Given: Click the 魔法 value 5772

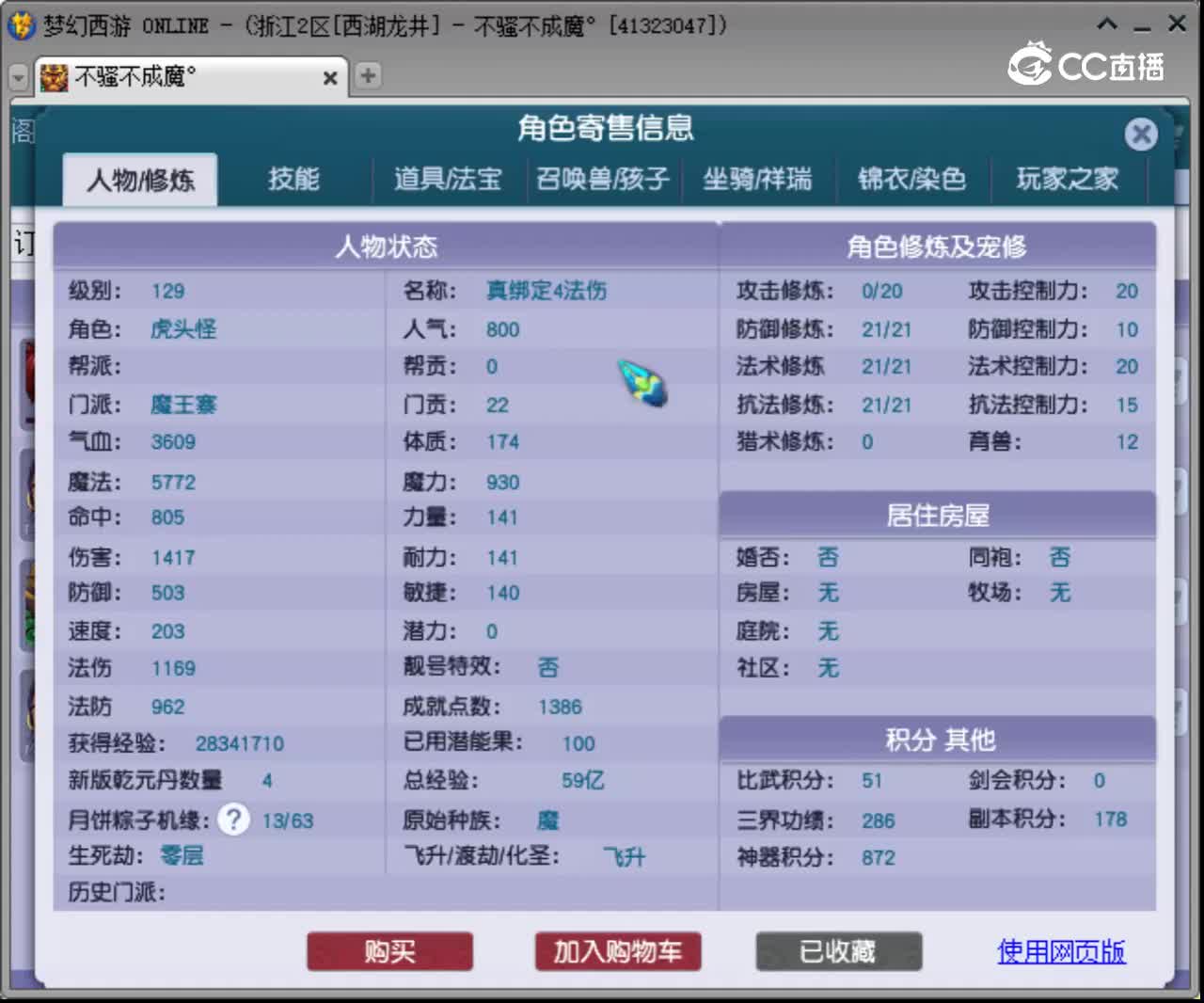Looking at the screenshot, I should (173, 483).
